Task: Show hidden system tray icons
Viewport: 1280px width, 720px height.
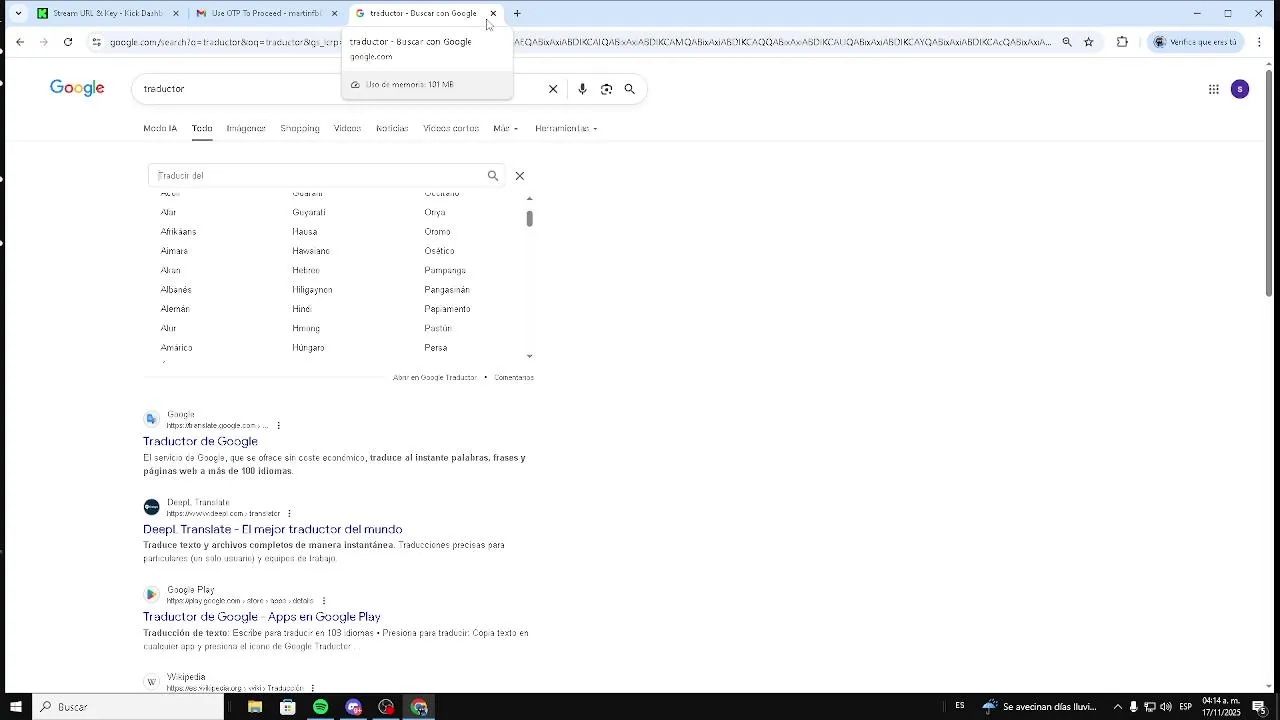Action: [1118, 707]
